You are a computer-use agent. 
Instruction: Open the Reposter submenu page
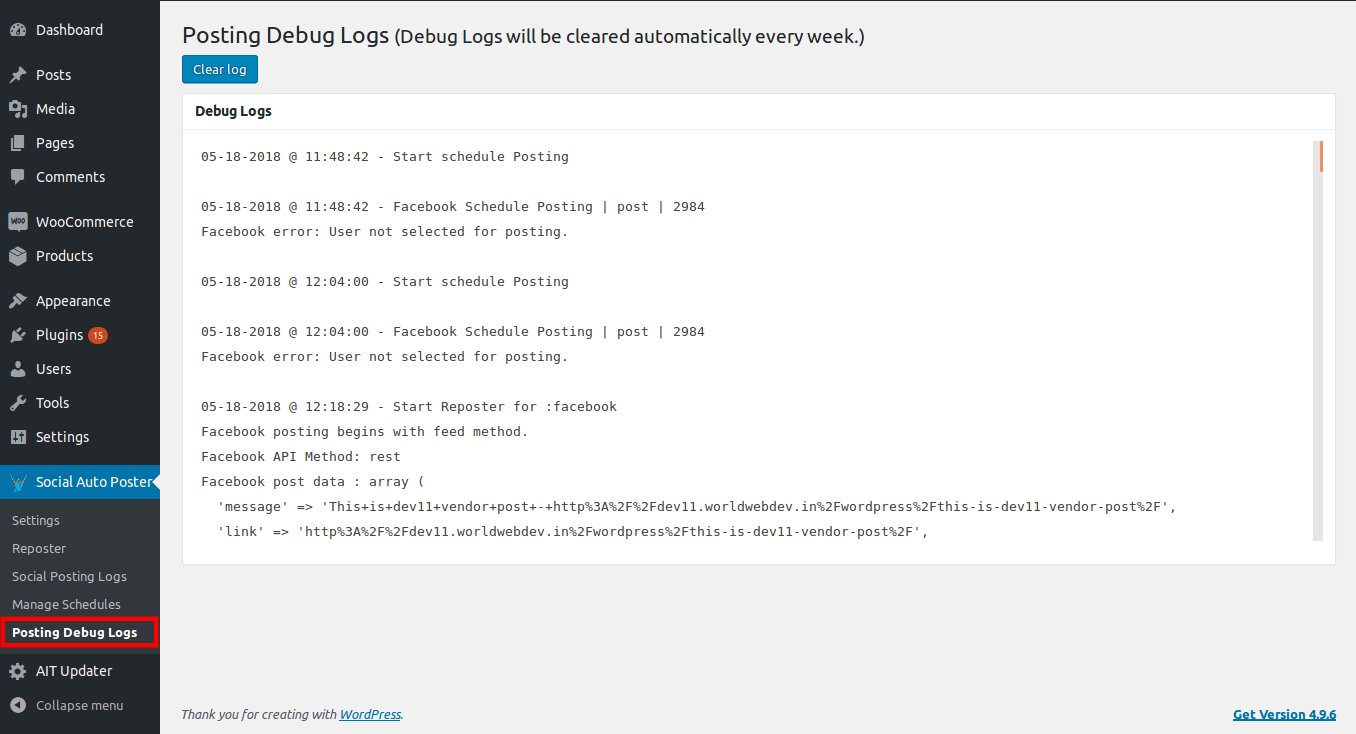39,548
